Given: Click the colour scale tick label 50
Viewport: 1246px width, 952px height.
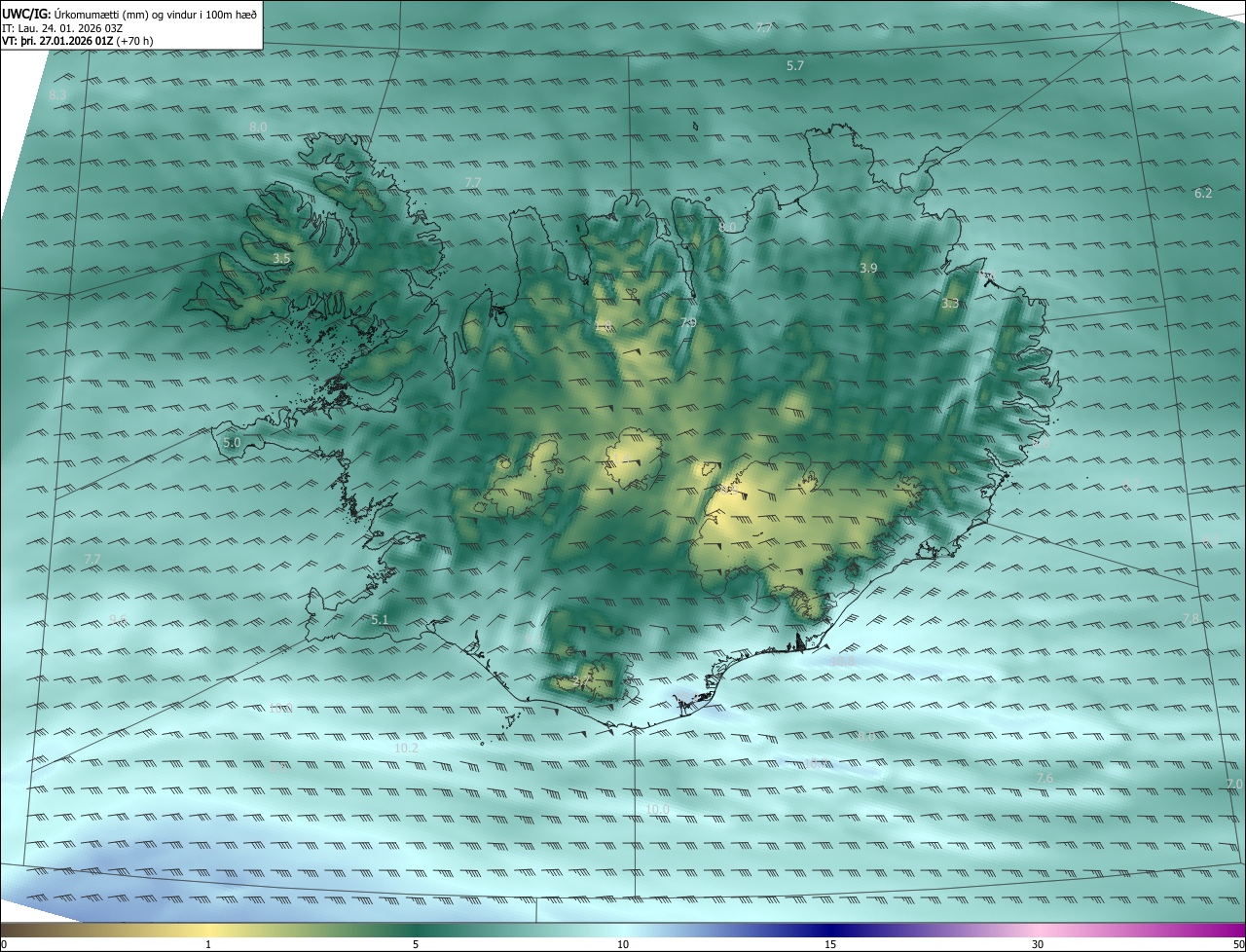Looking at the screenshot, I should [x=1238, y=944].
